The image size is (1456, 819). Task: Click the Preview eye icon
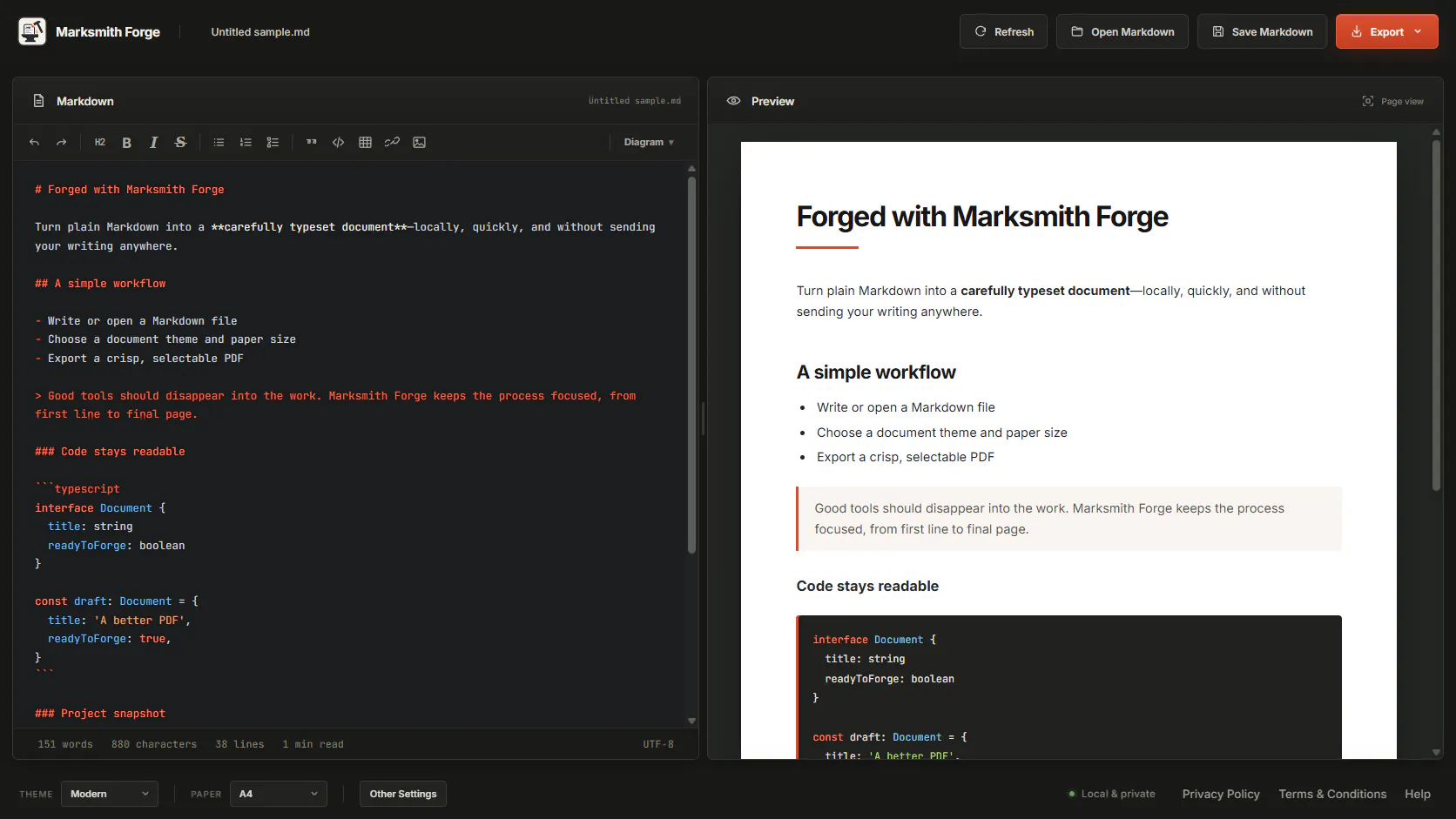point(734,101)
